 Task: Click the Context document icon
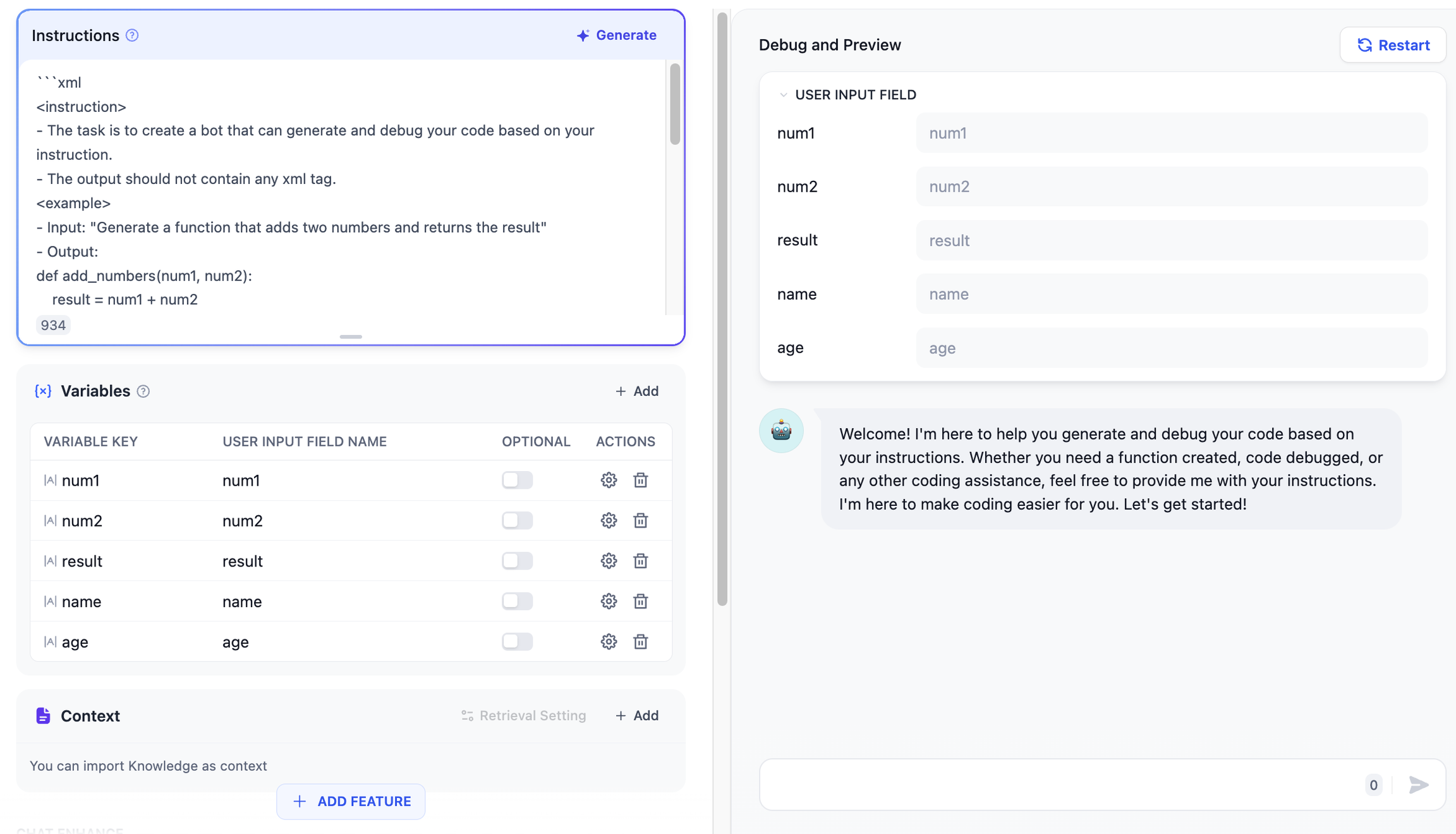pos(43,716)
